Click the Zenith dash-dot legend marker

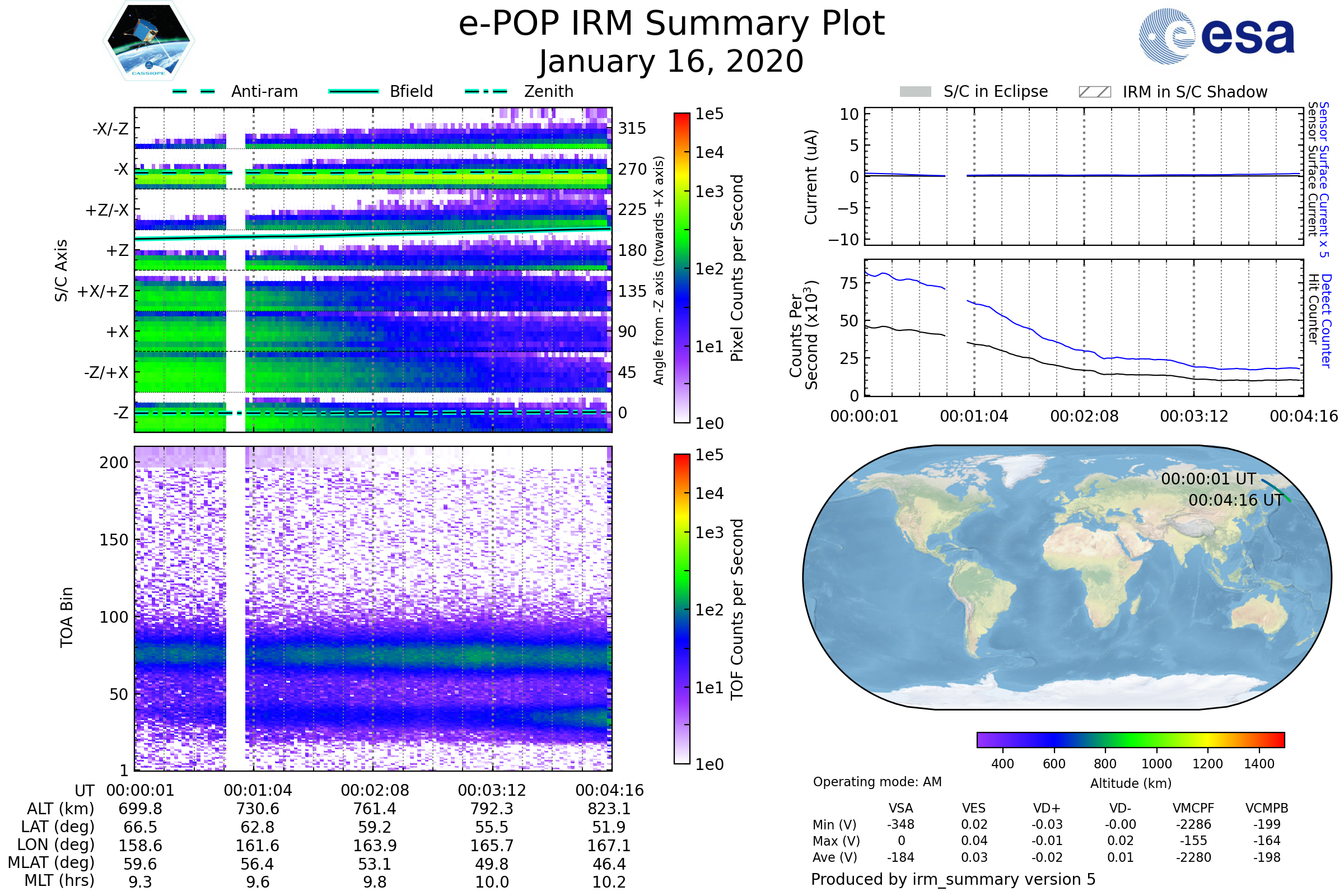[486, 91]
